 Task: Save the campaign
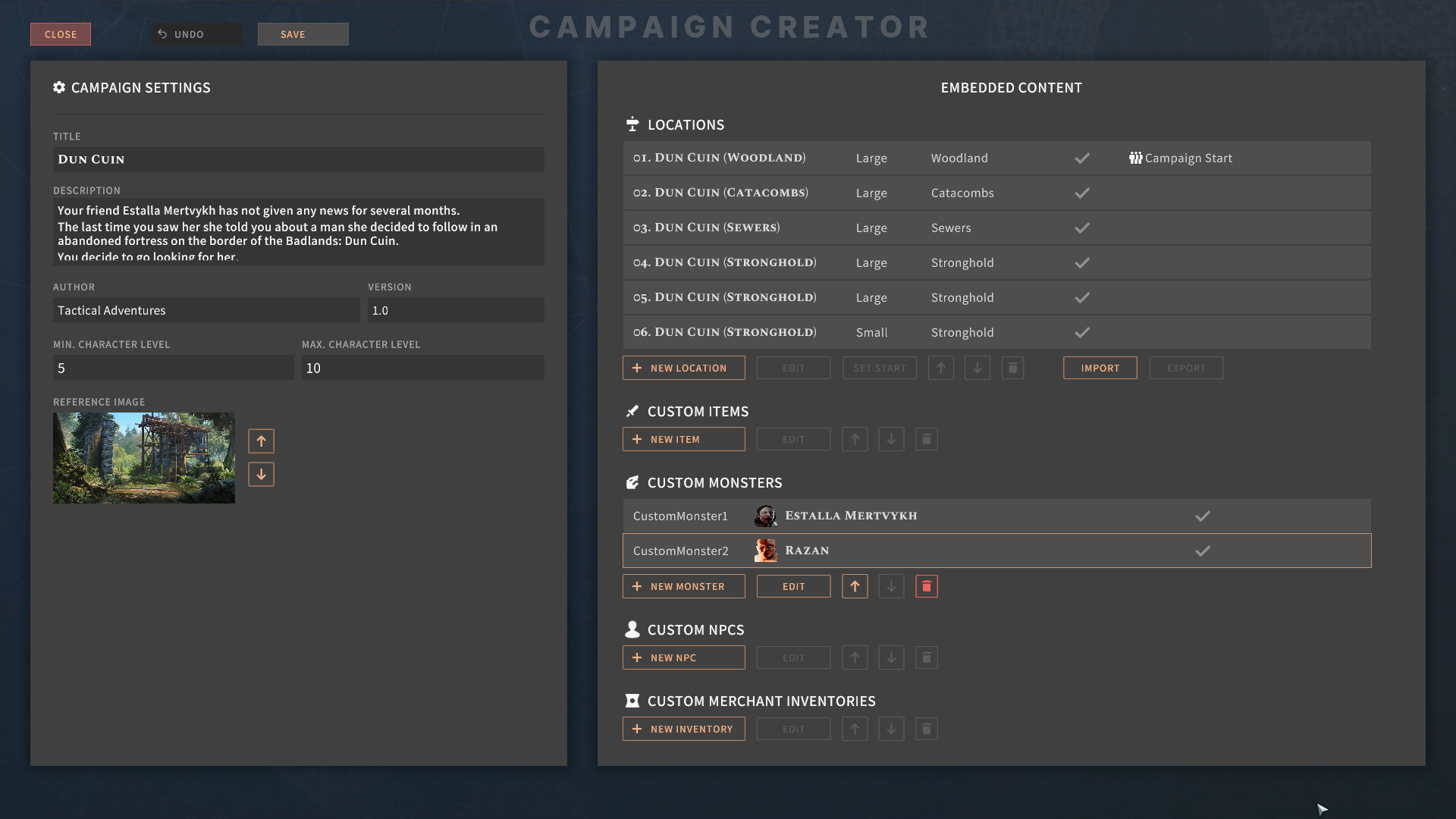[x=303, y=34]
